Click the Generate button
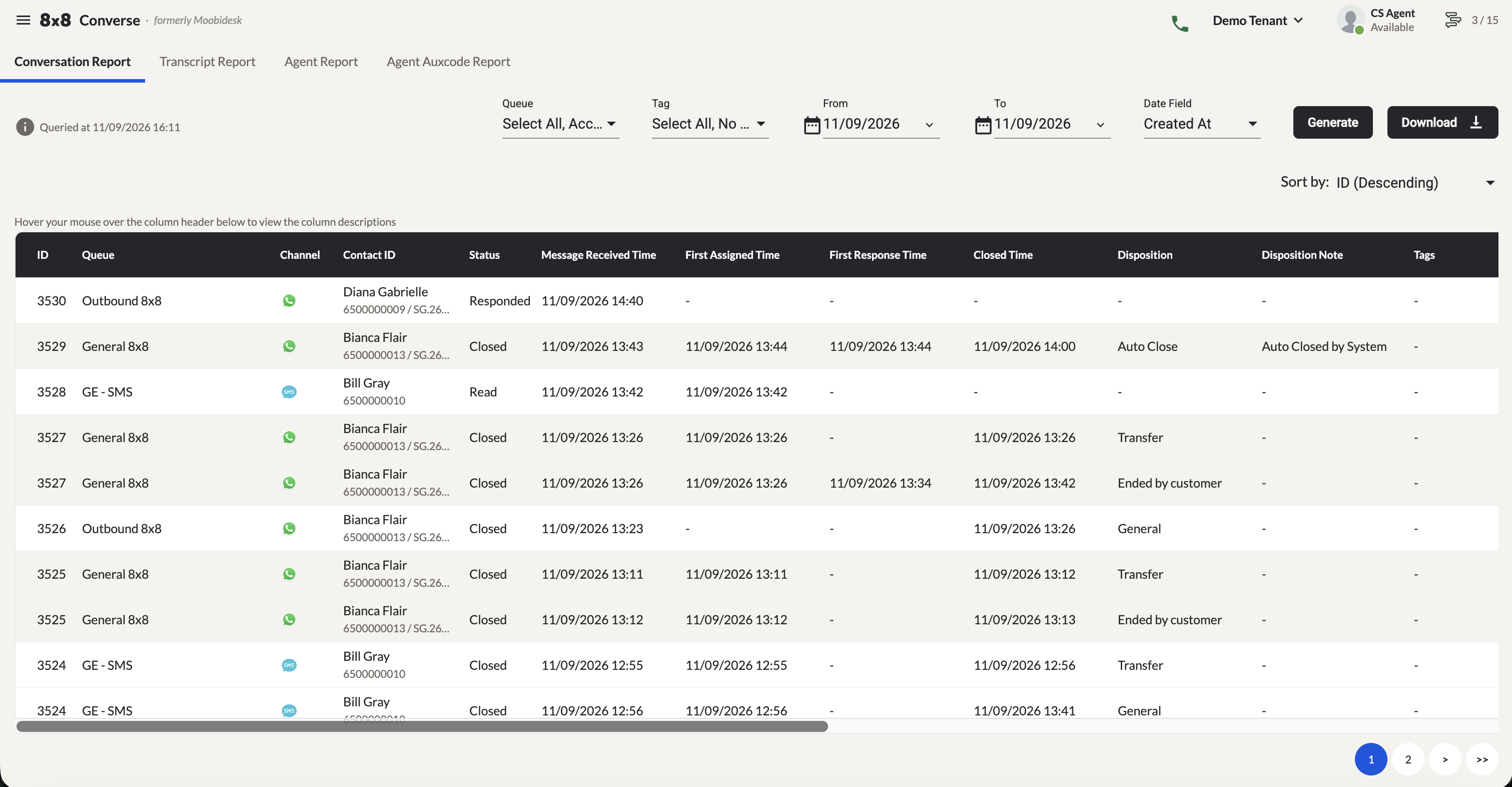Screen dimensions: 1512x787 pyautogui.click(x=1332, y=122)
